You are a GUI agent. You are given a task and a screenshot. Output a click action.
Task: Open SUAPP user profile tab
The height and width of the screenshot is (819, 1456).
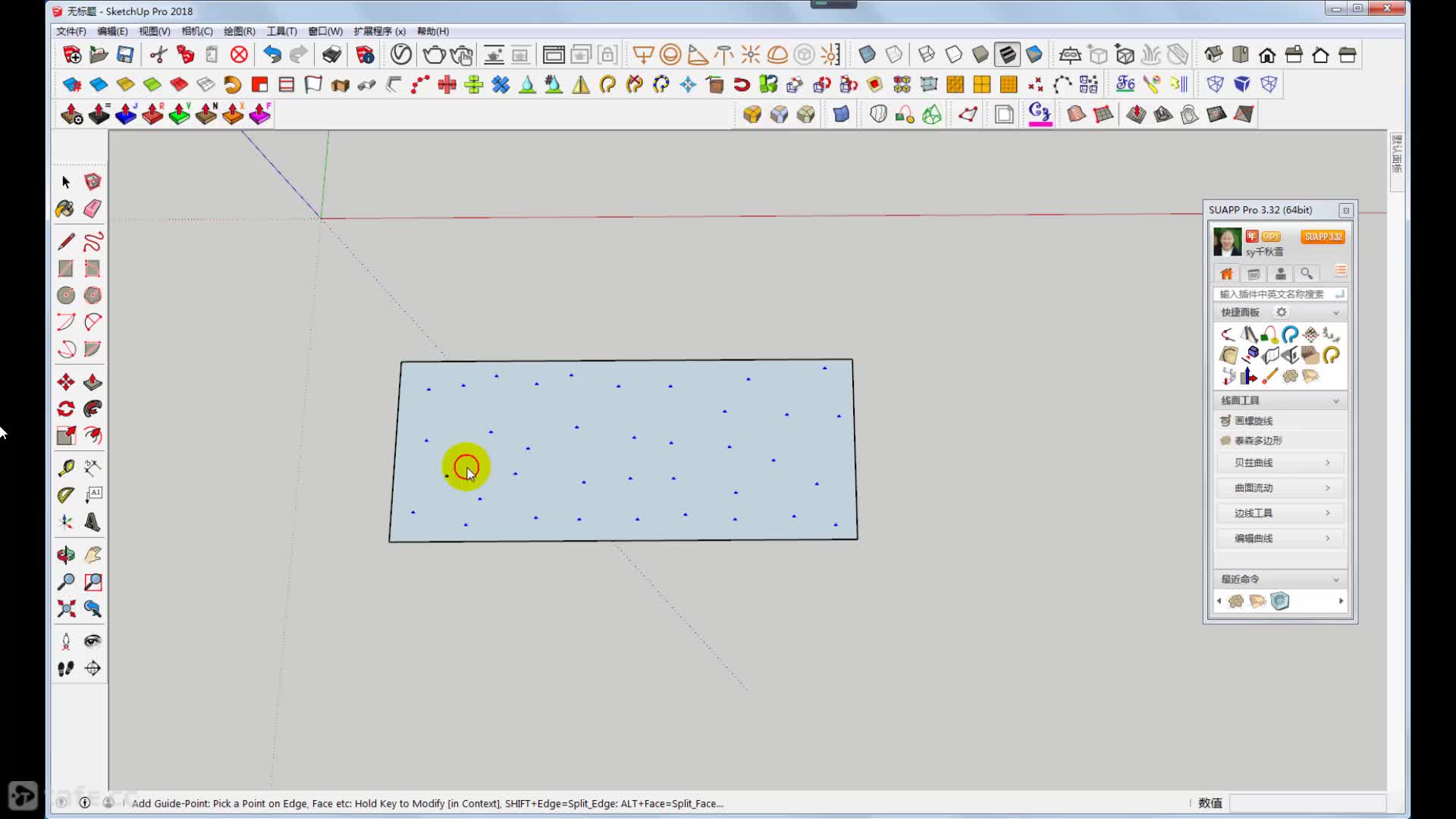pyautogui.click(x=1280, y=274)
